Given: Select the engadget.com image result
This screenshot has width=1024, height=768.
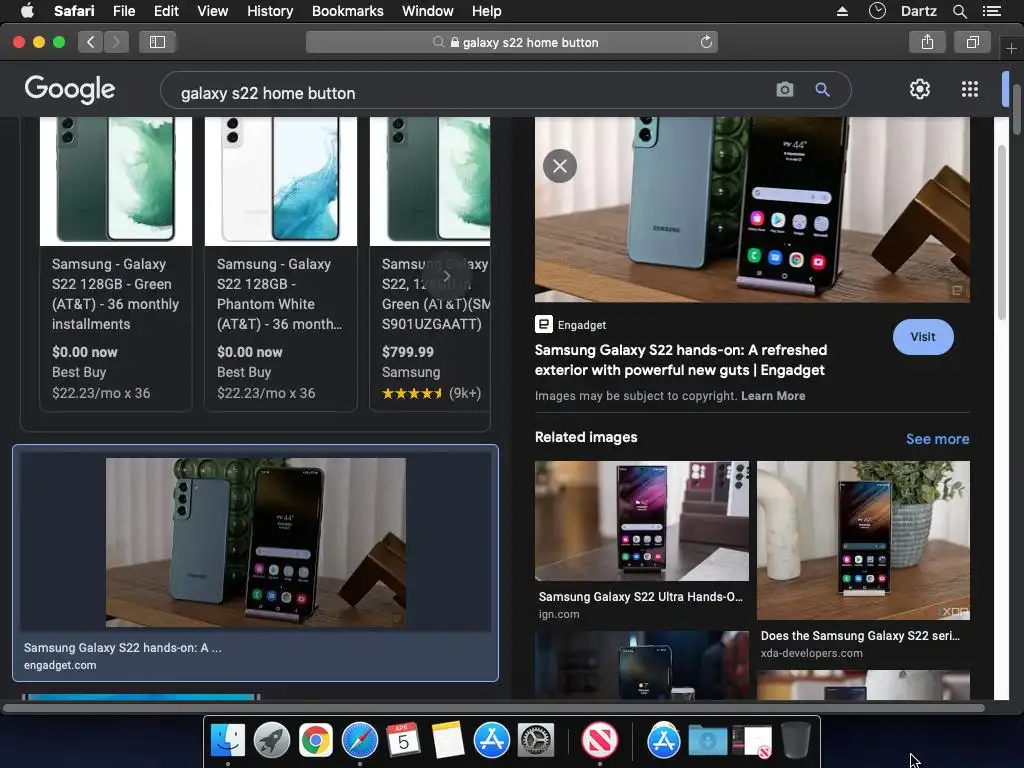Looking at the screenshot, I should (255, 563).
